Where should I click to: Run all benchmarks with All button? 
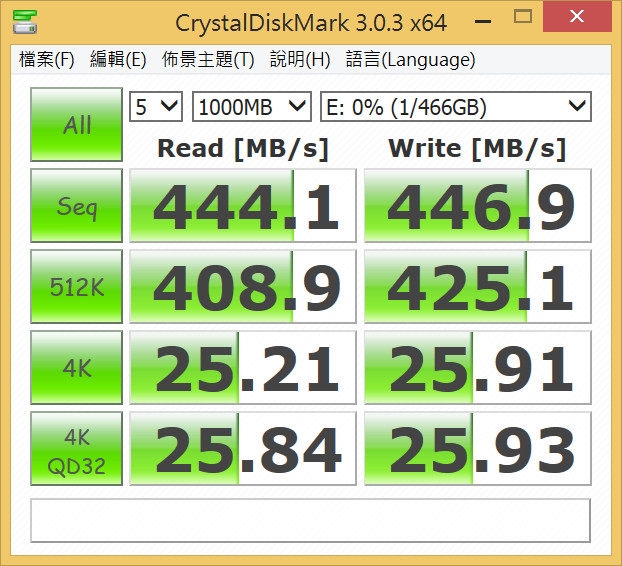coord(77,125)
